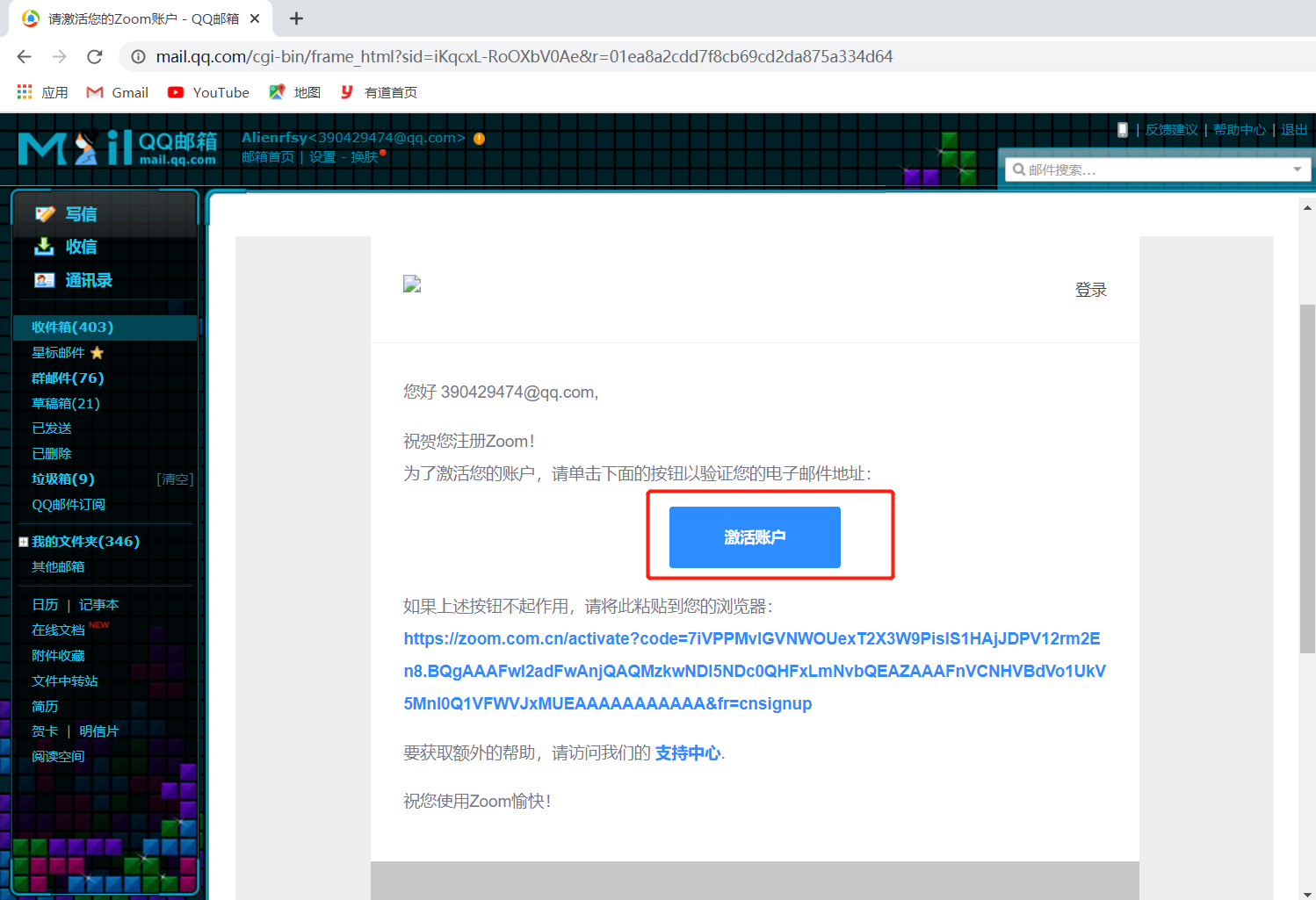The image size is (1316, 900).
Task: Expand 我的文件夹 tree toggle
Action: 23,542
